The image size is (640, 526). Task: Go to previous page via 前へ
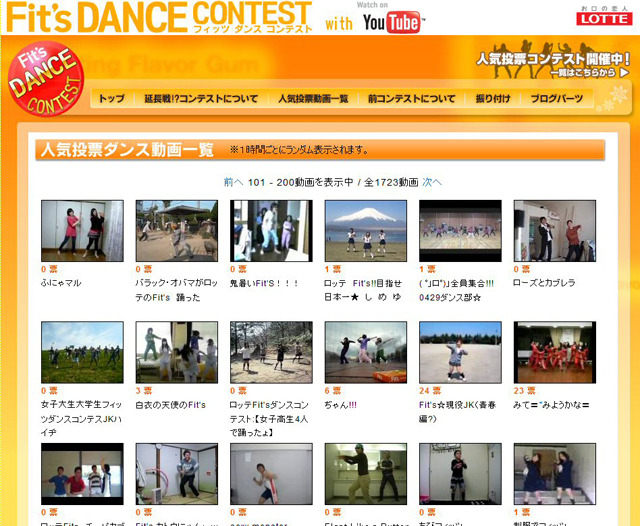(x=233, y=182)
